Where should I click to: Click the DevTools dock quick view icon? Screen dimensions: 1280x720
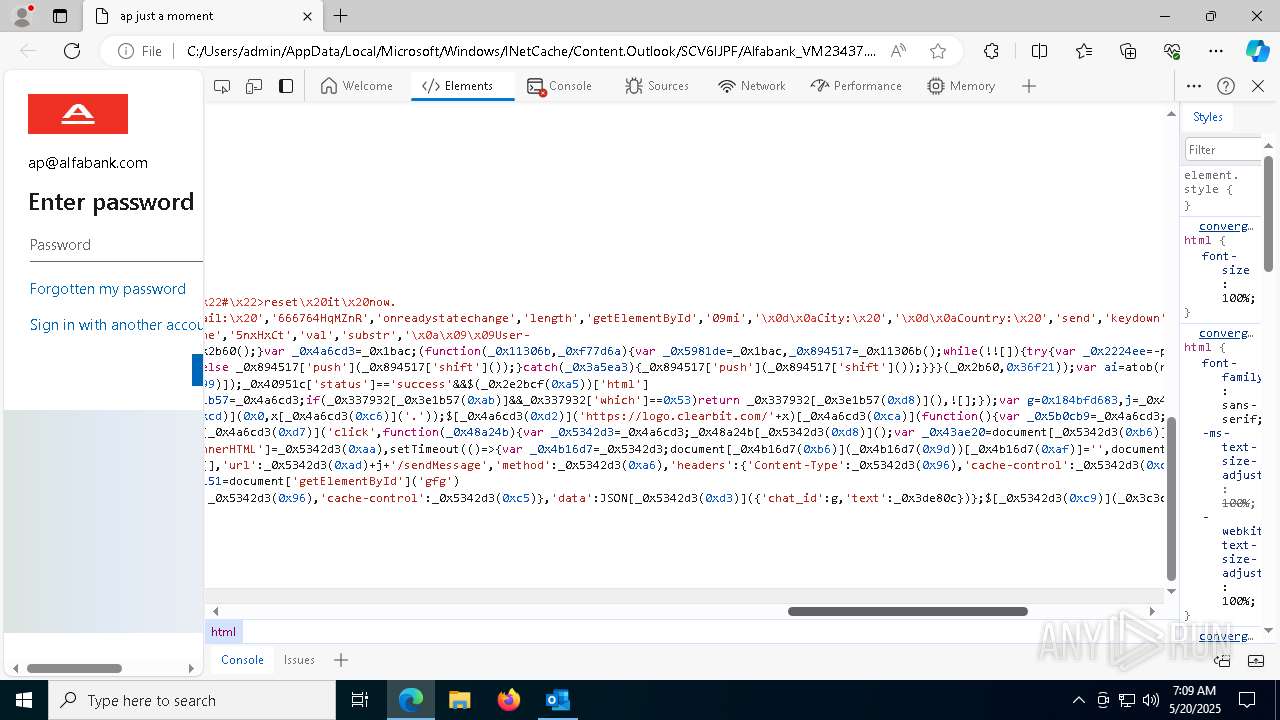coord(1222,660)
